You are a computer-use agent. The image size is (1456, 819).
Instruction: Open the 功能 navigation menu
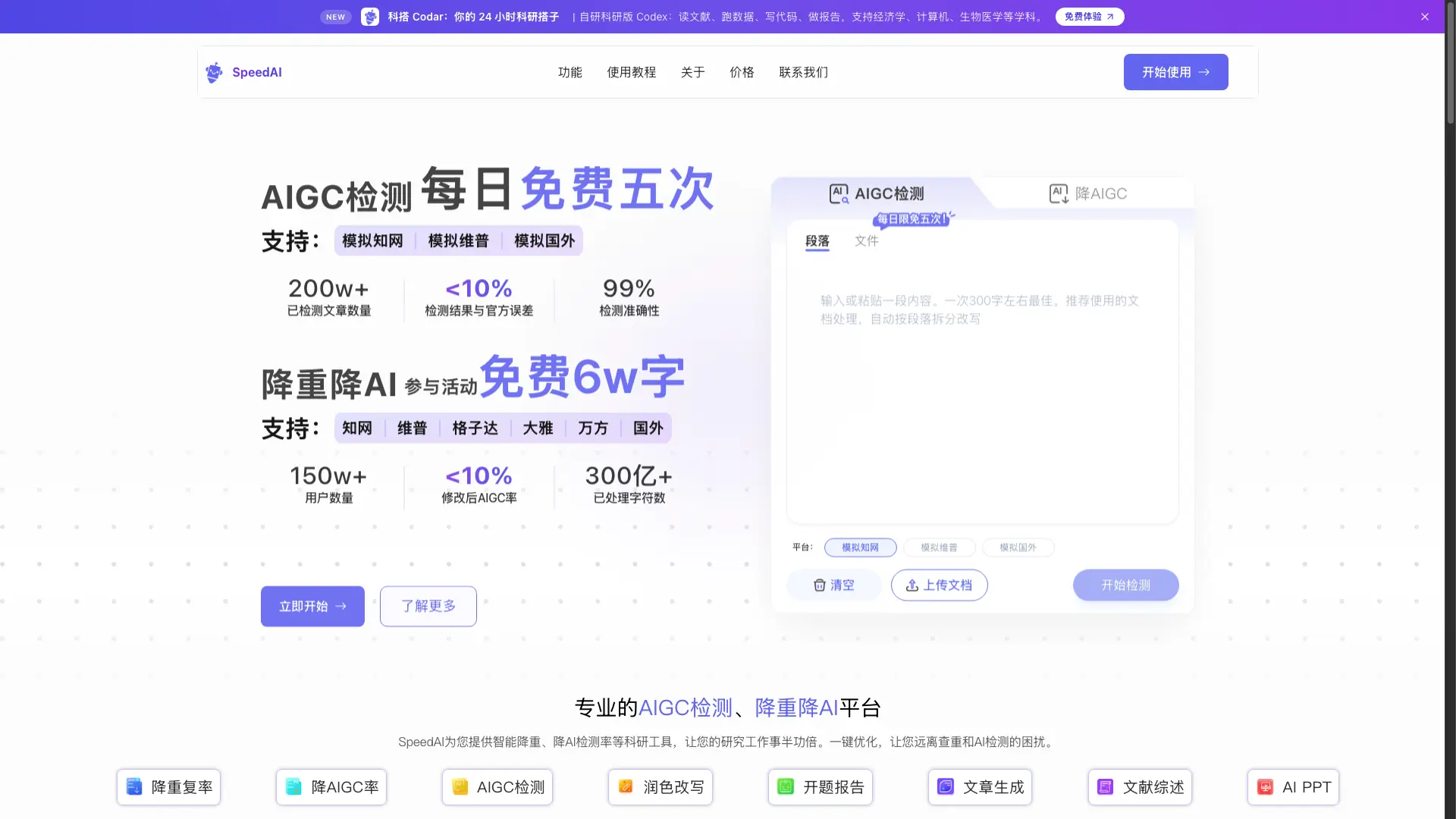coord(570,72)
